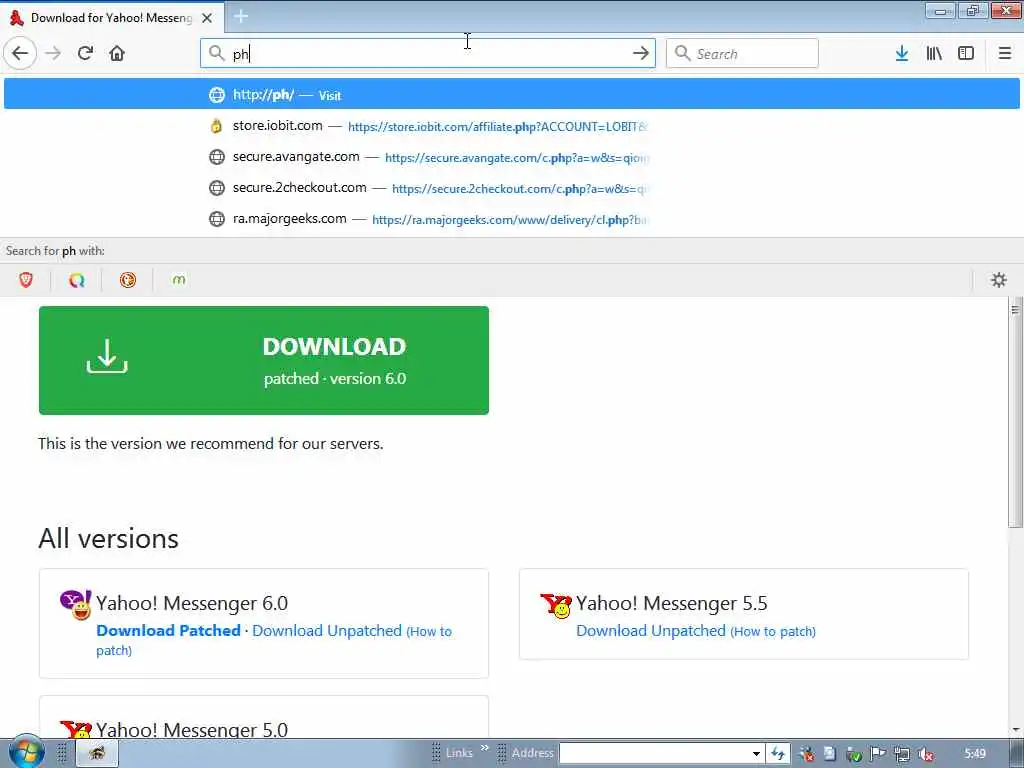Focus the Search box next to the URL bar
Screen dimensions: 1024x768
[x=742, y=53]
